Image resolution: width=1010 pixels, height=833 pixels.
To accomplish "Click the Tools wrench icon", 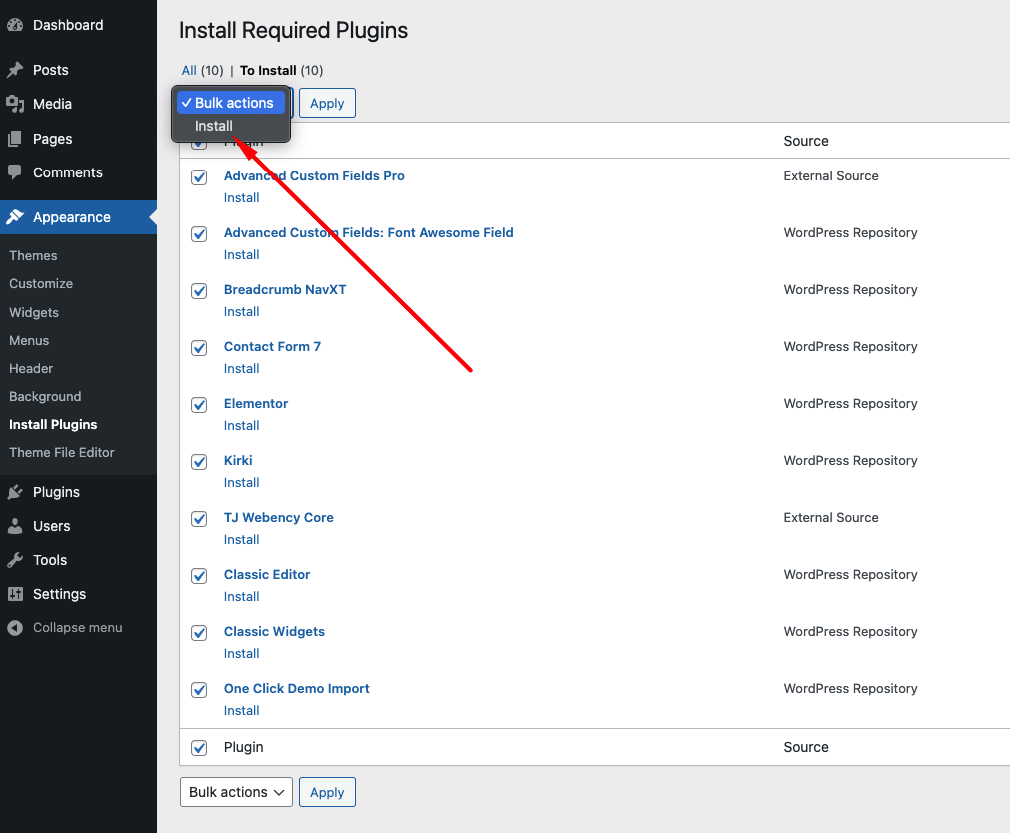I will click(15, 560).
